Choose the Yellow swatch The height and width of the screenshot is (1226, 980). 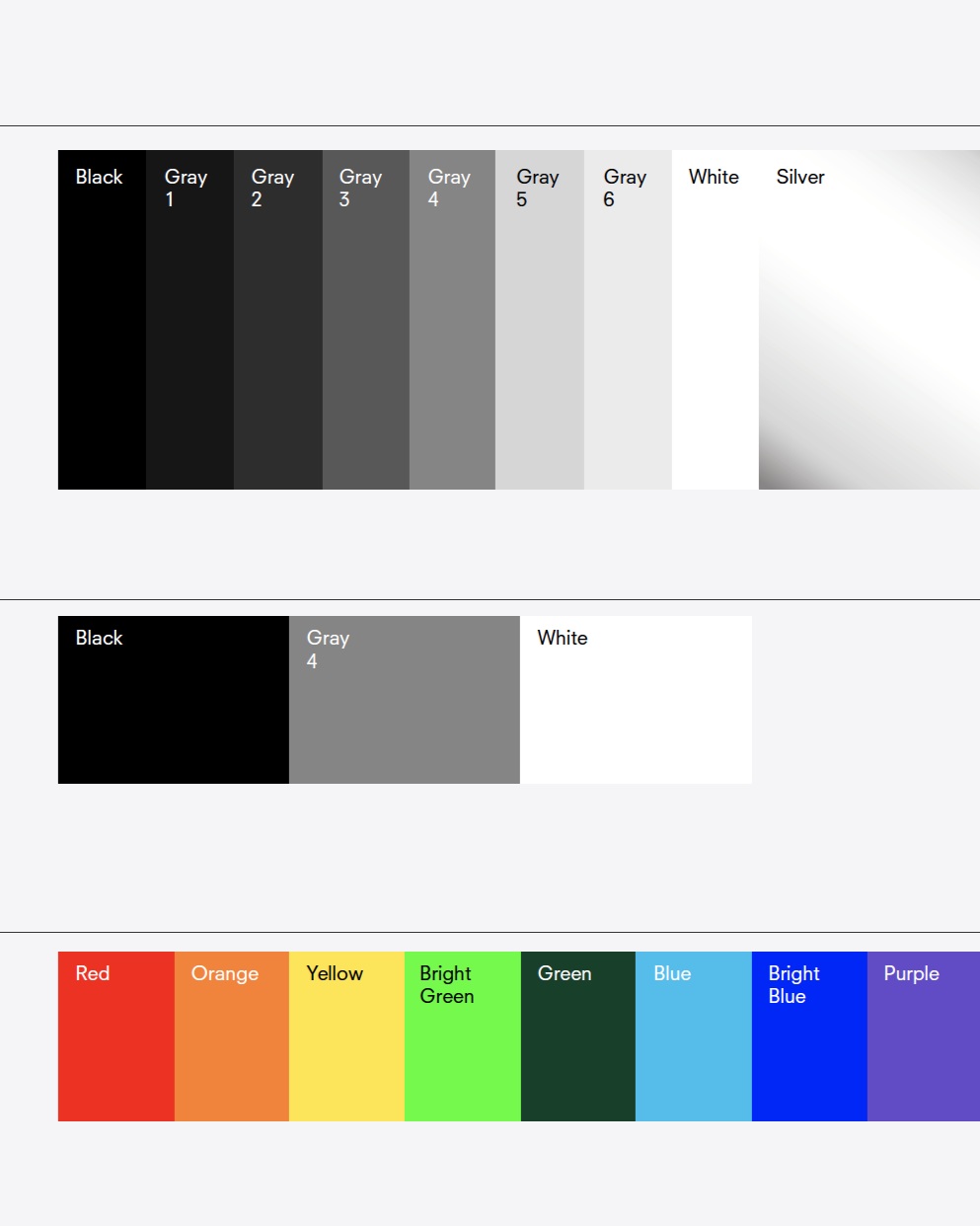(x=346, y=1036)
